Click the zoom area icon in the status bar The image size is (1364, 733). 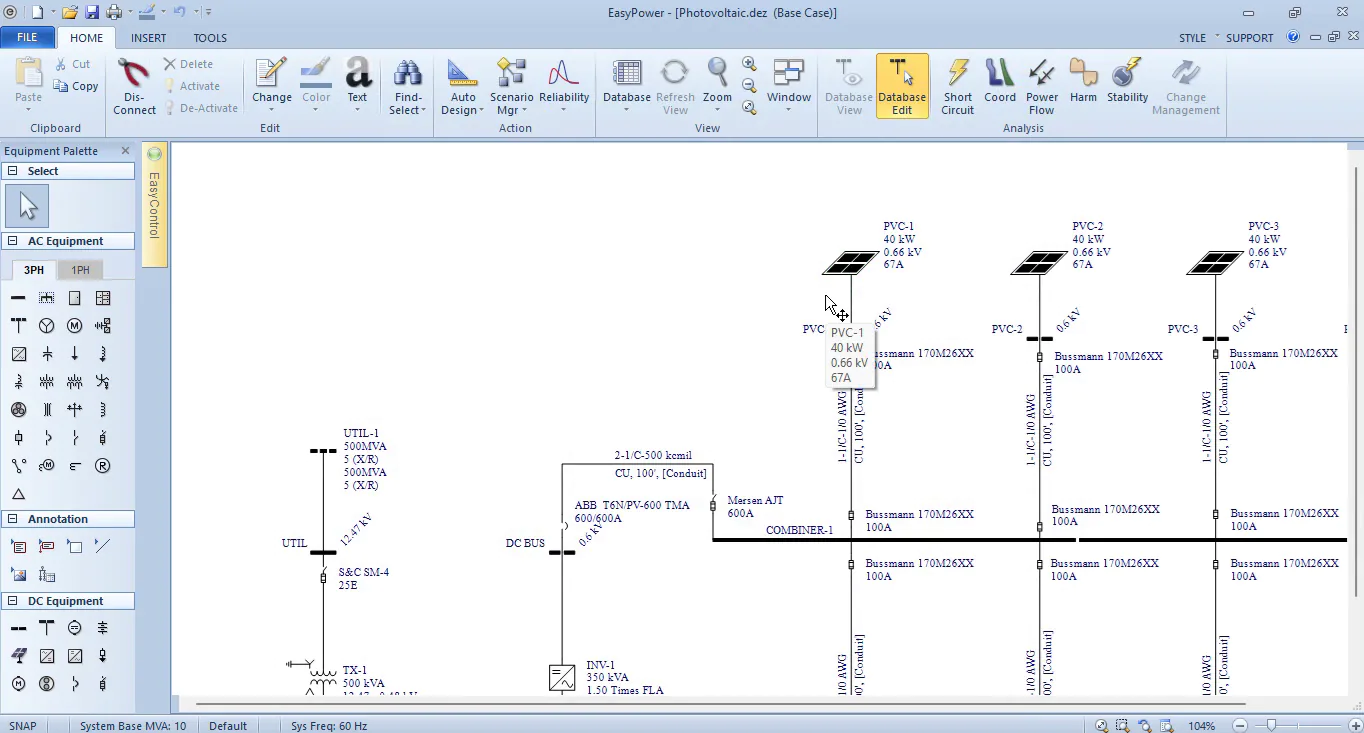pos(1123,726)
